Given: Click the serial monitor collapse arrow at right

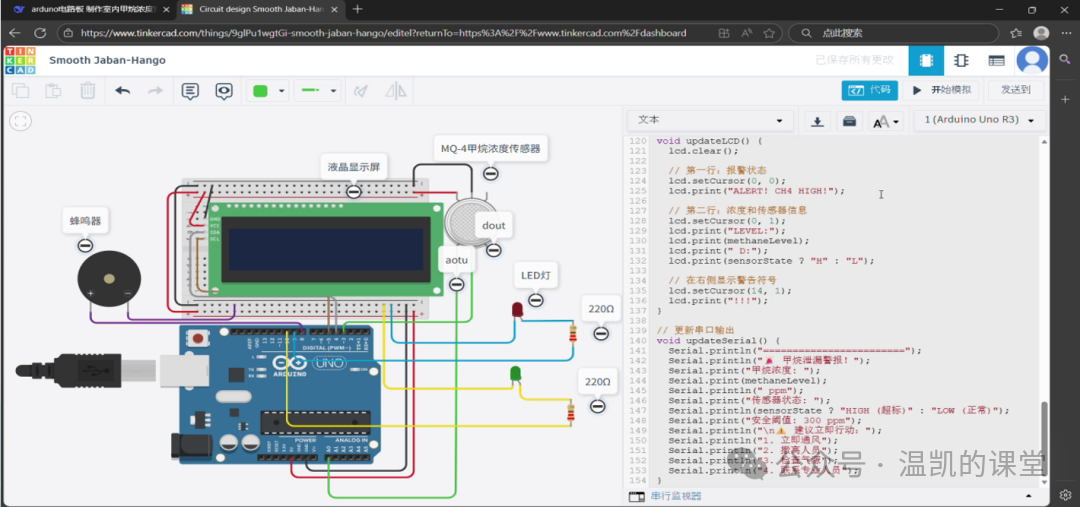Looking at the screenshot, I should pos(1030,496).
